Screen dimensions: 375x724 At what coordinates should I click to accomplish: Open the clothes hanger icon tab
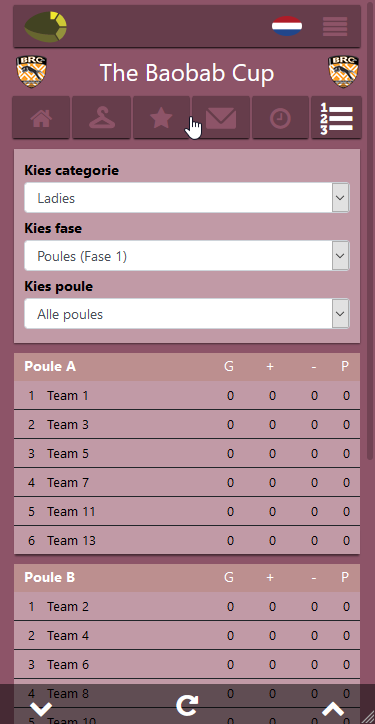pos(101,117)
